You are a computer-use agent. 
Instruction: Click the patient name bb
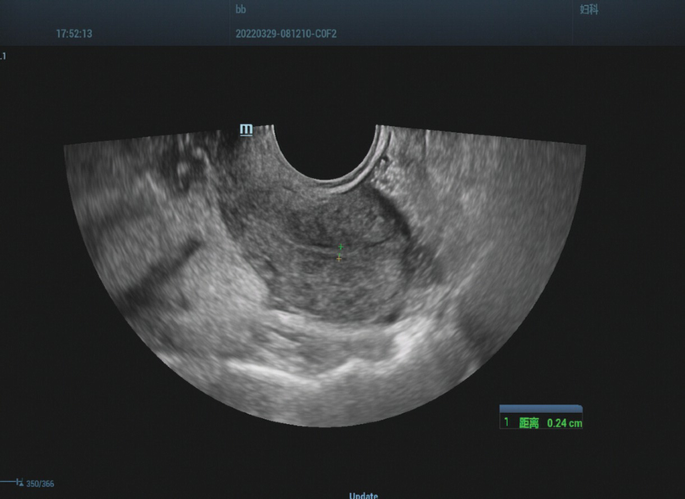pos(241,9)
